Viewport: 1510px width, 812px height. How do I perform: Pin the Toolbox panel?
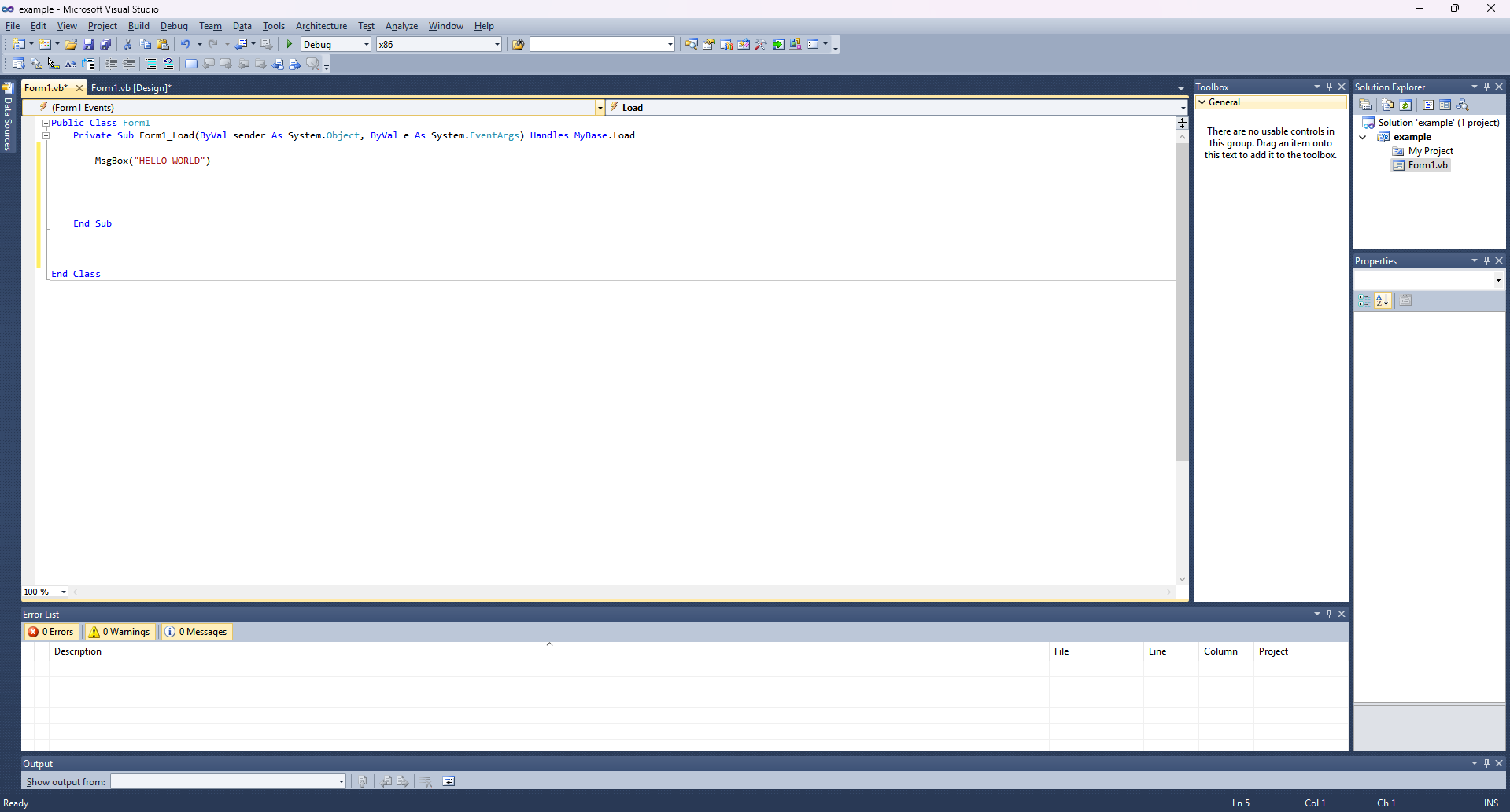pos(1329,87)
